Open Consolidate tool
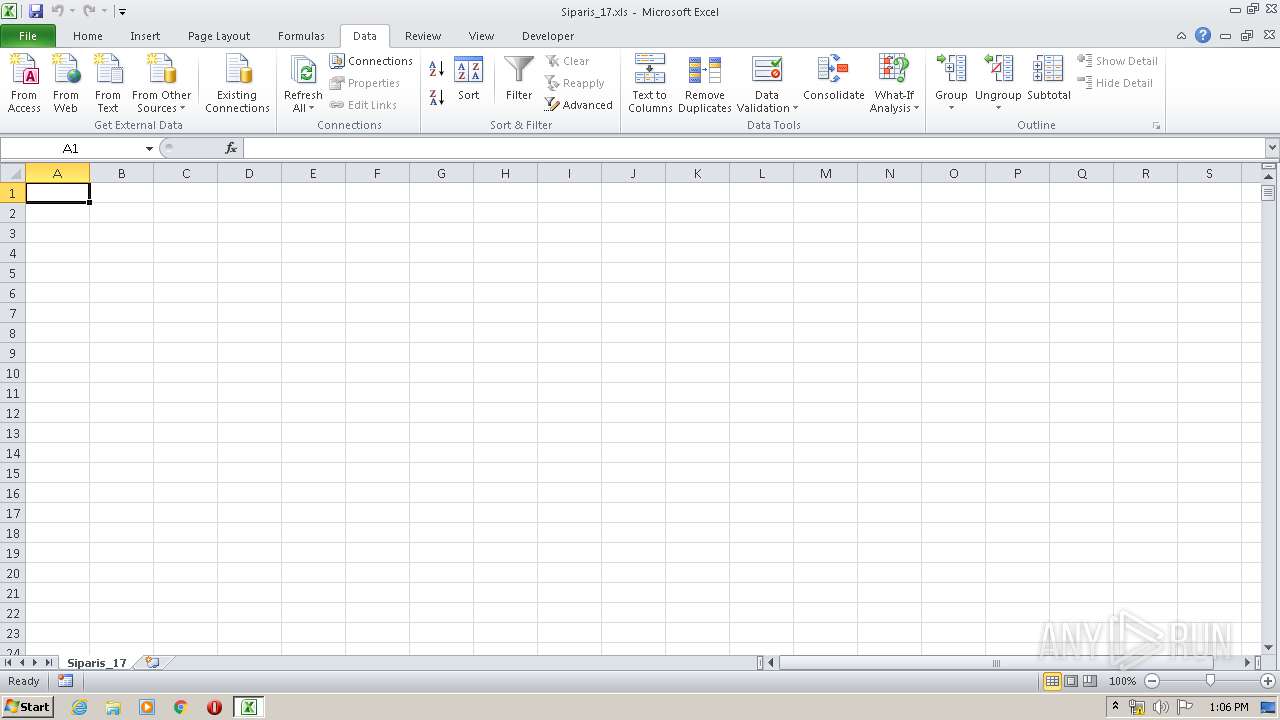Screen dimensions: 1280x720 [x=833, y=80]
